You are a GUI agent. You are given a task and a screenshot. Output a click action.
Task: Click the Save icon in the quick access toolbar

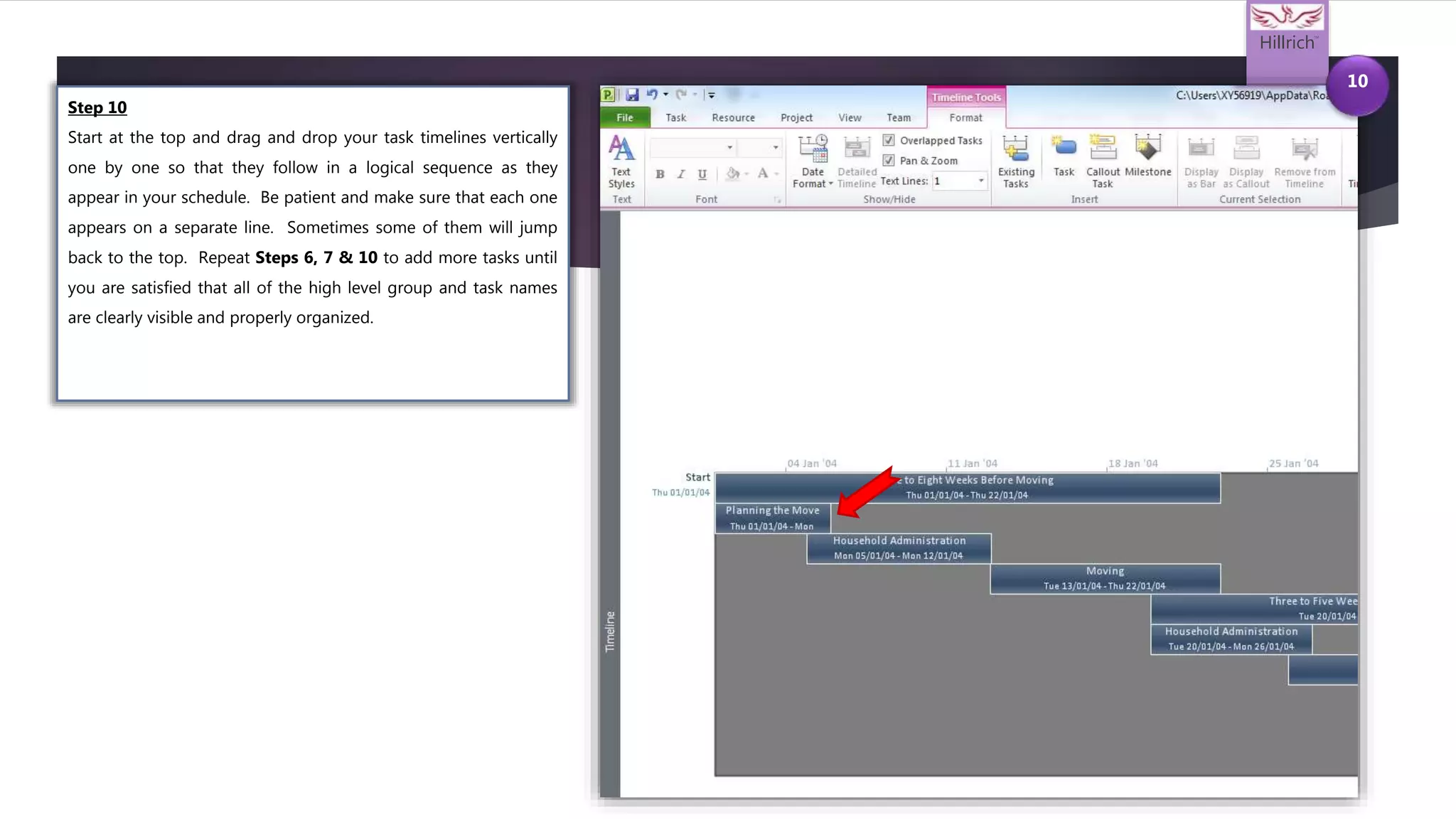[x=632, y=95]
